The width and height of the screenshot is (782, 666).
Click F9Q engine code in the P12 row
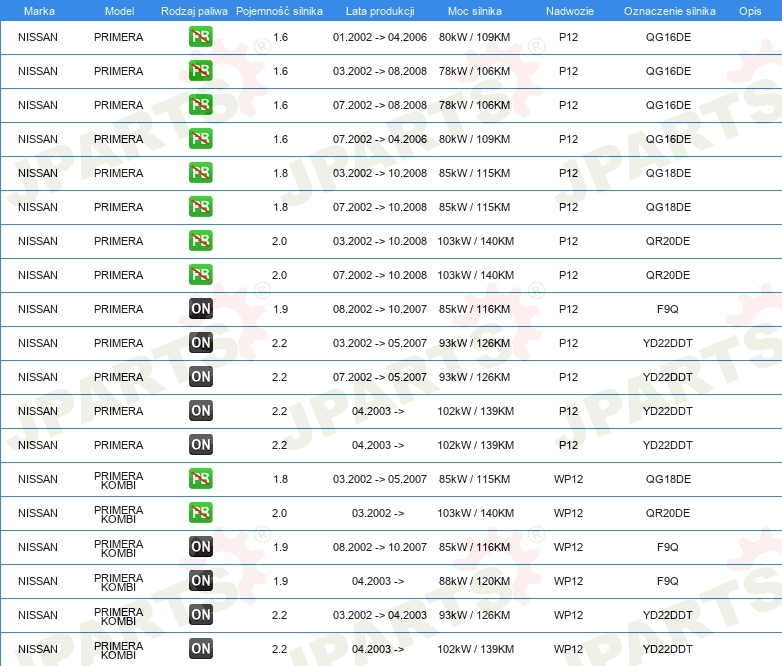tap(668, 309)
